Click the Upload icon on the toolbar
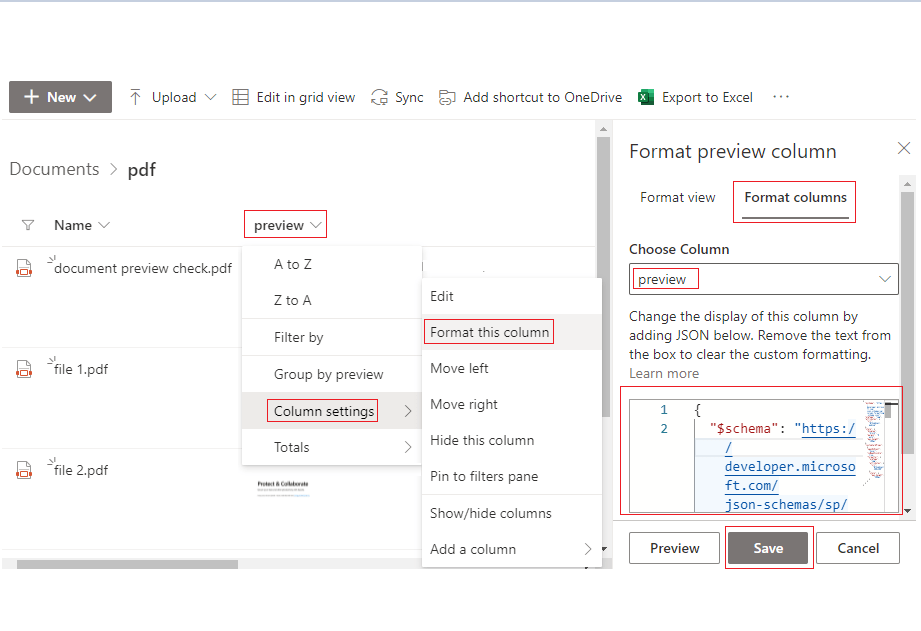Screen dimensions: 921x631 click(134, 96)
